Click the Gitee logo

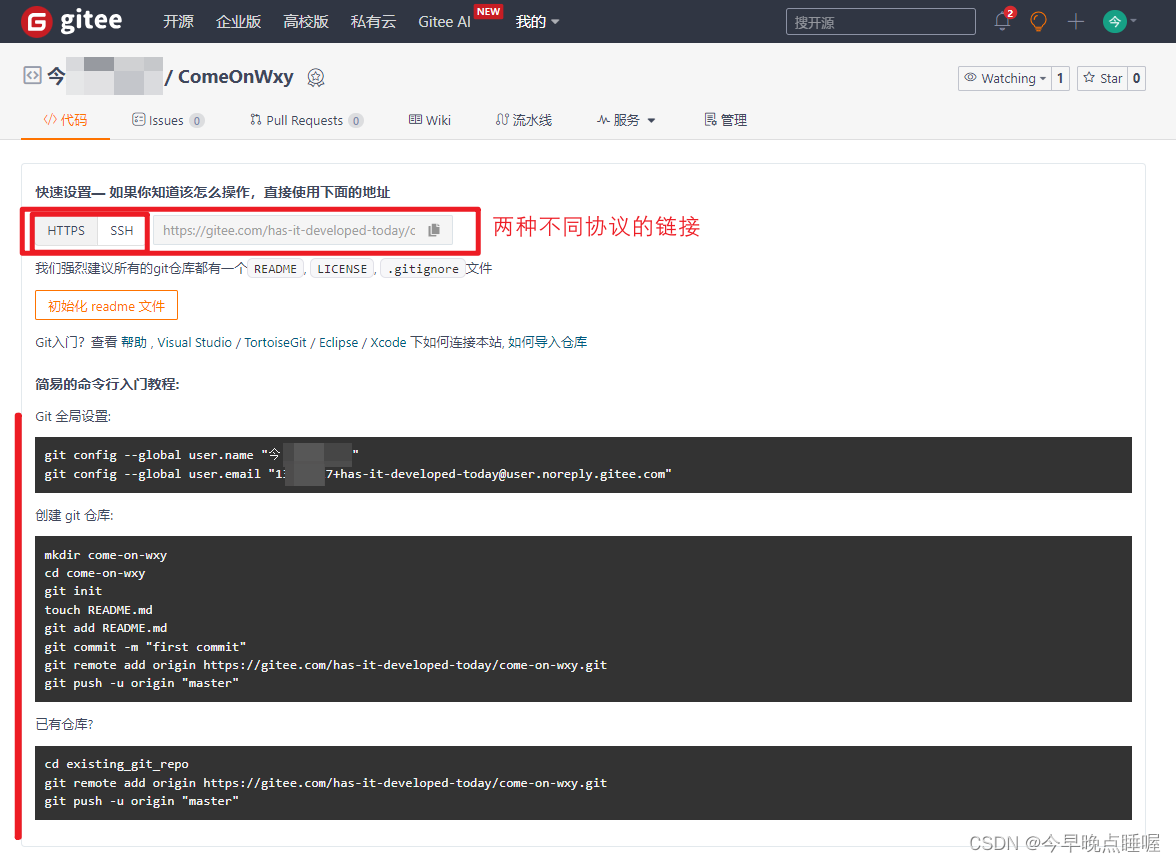[72, 21]
